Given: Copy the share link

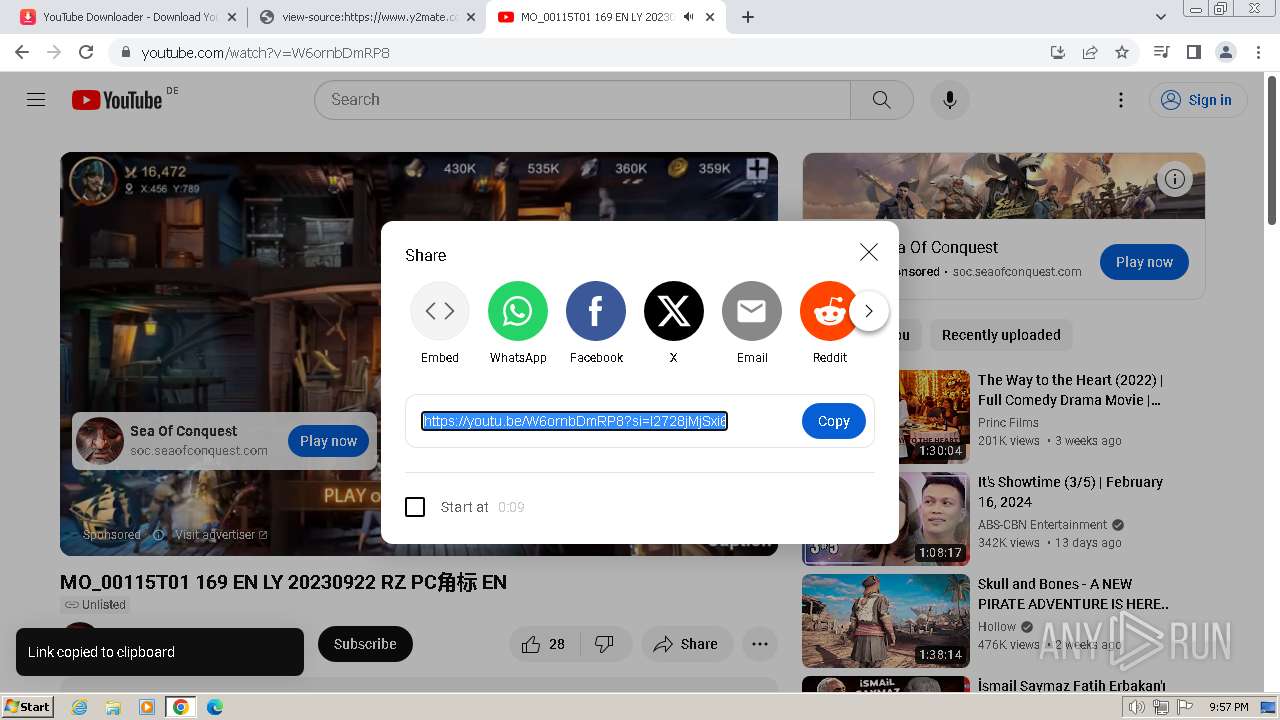Looking at the screenshot, I should 833,421.
